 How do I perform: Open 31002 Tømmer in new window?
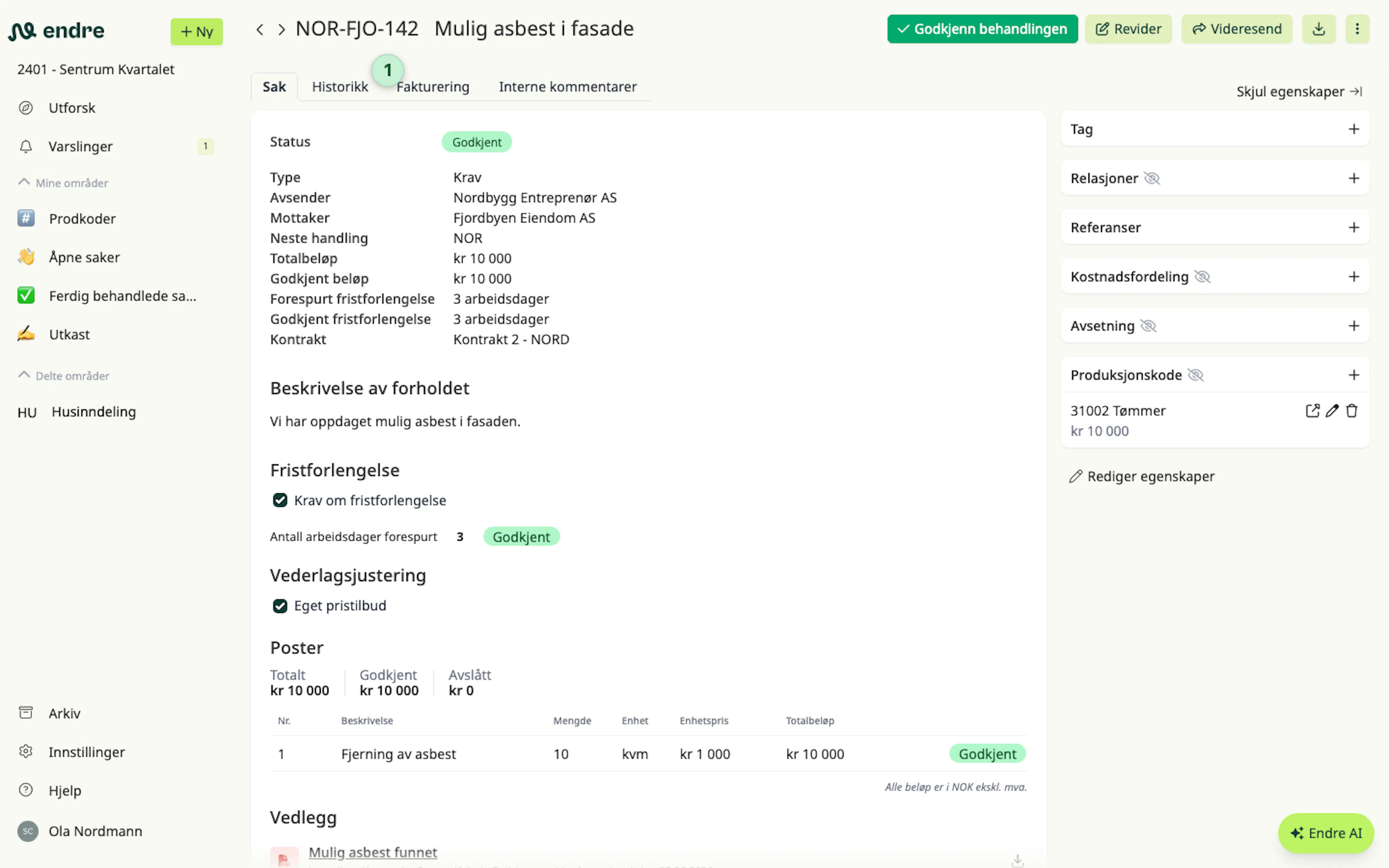coord(1312,411)
